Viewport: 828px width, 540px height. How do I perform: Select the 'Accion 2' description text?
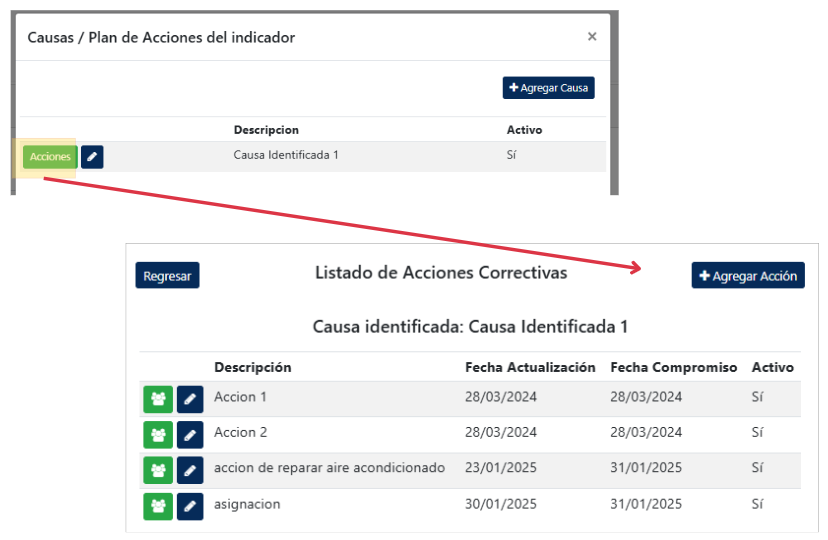pyautogui.click(x=240, y=432)
